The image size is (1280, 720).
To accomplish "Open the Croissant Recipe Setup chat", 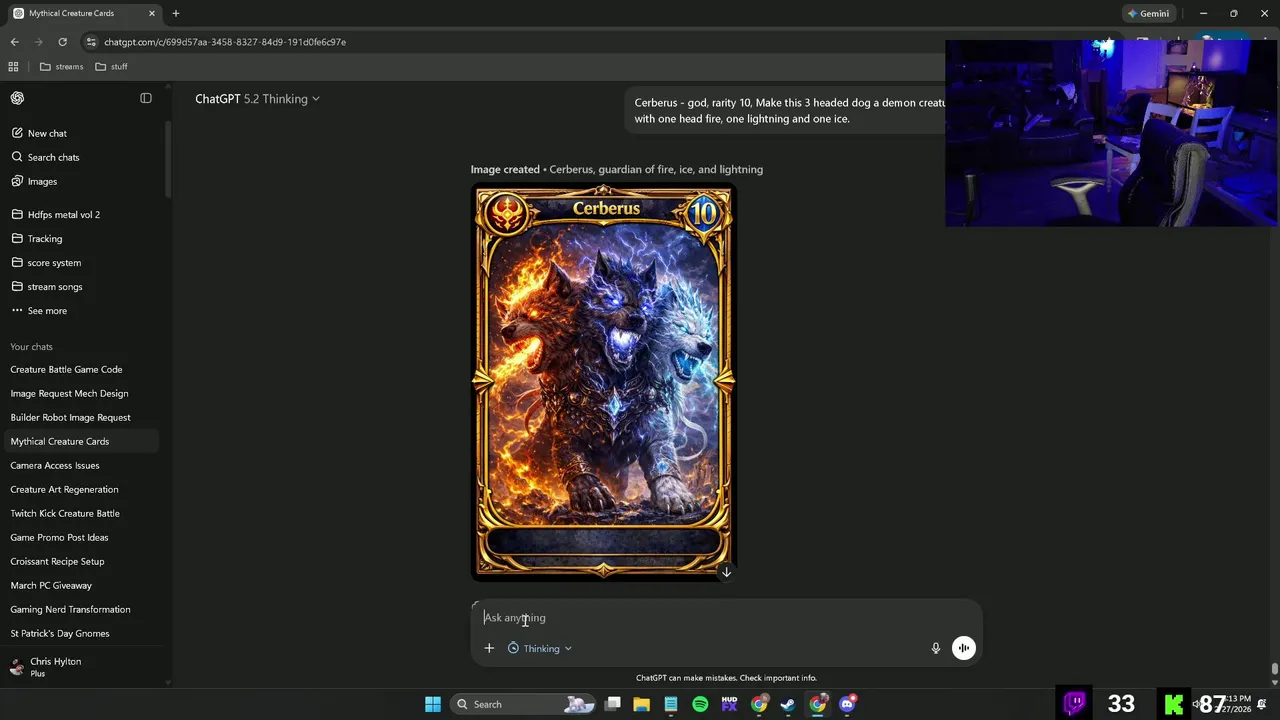I will click(80, 561).
